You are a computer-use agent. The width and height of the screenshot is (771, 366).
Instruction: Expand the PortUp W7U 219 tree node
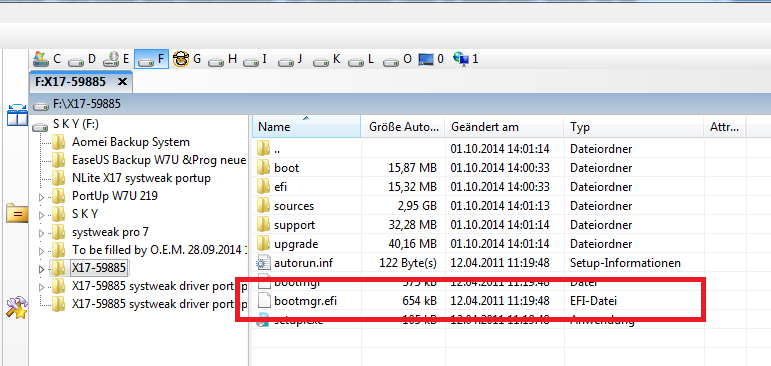pyautogui.click(x=41, y=197)
